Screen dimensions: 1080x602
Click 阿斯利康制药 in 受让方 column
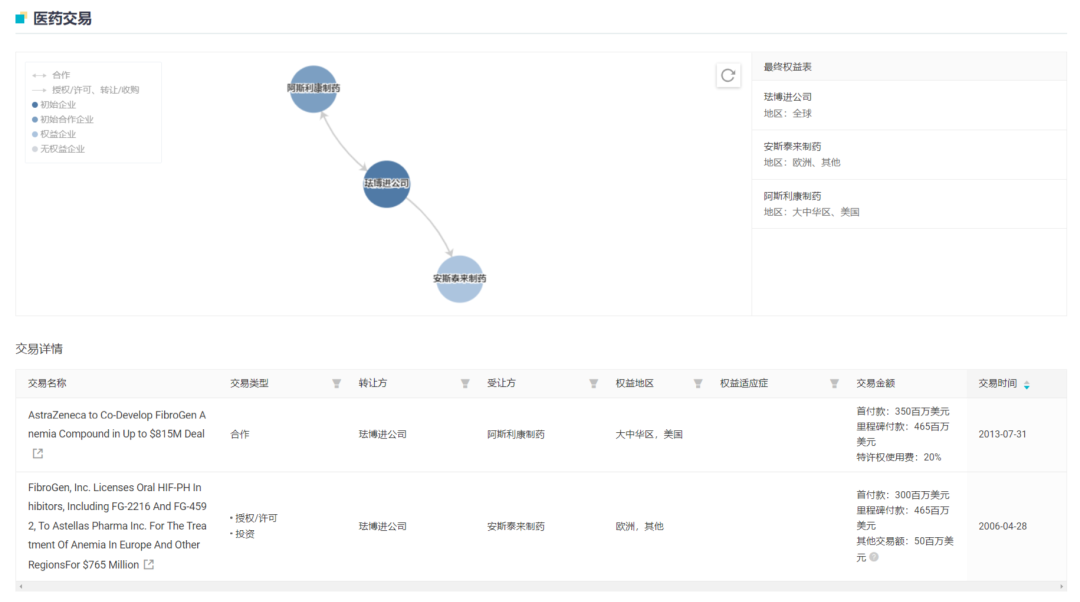tap(516, 435)
